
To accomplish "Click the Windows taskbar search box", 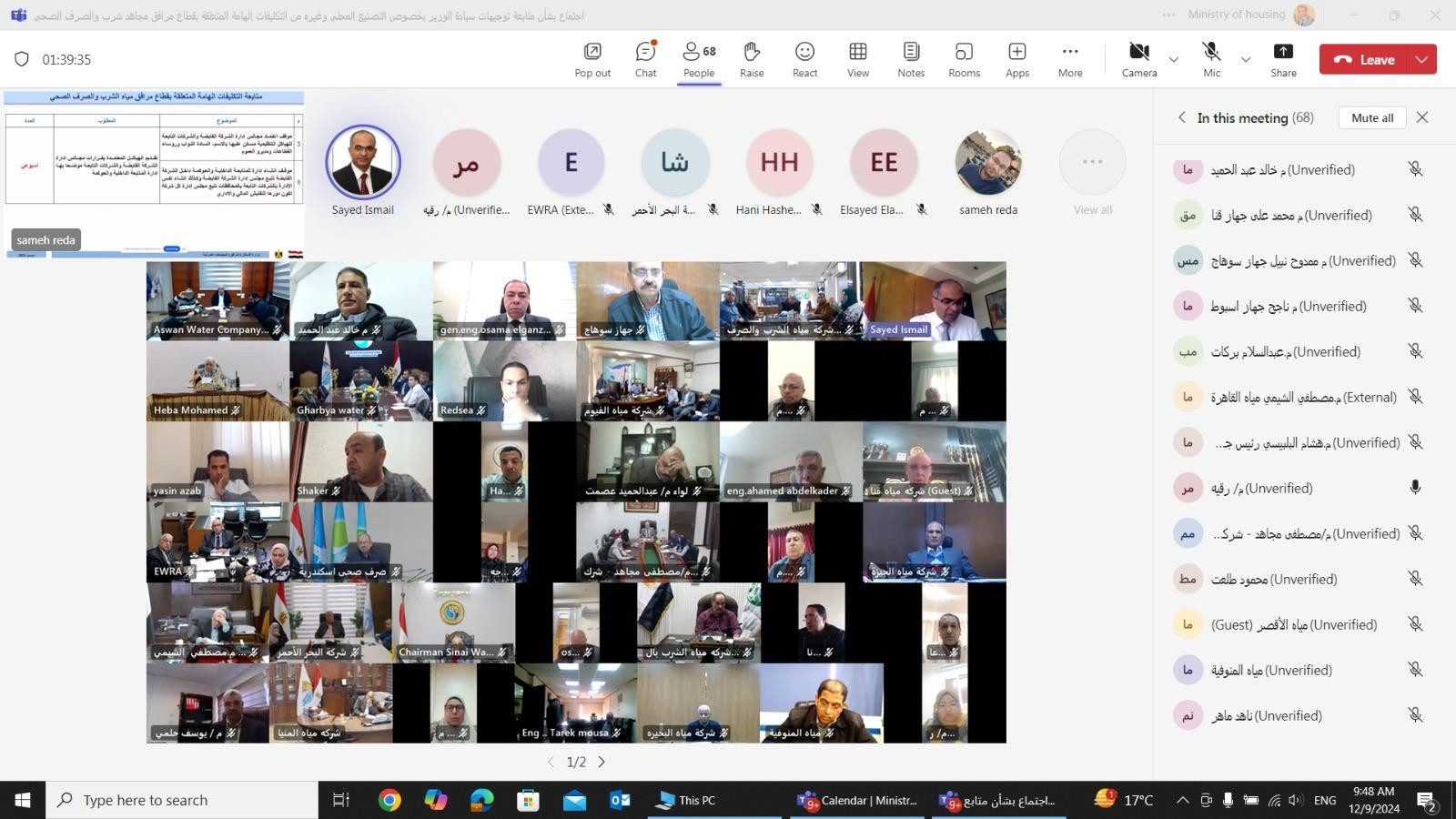I will point(182,800).
